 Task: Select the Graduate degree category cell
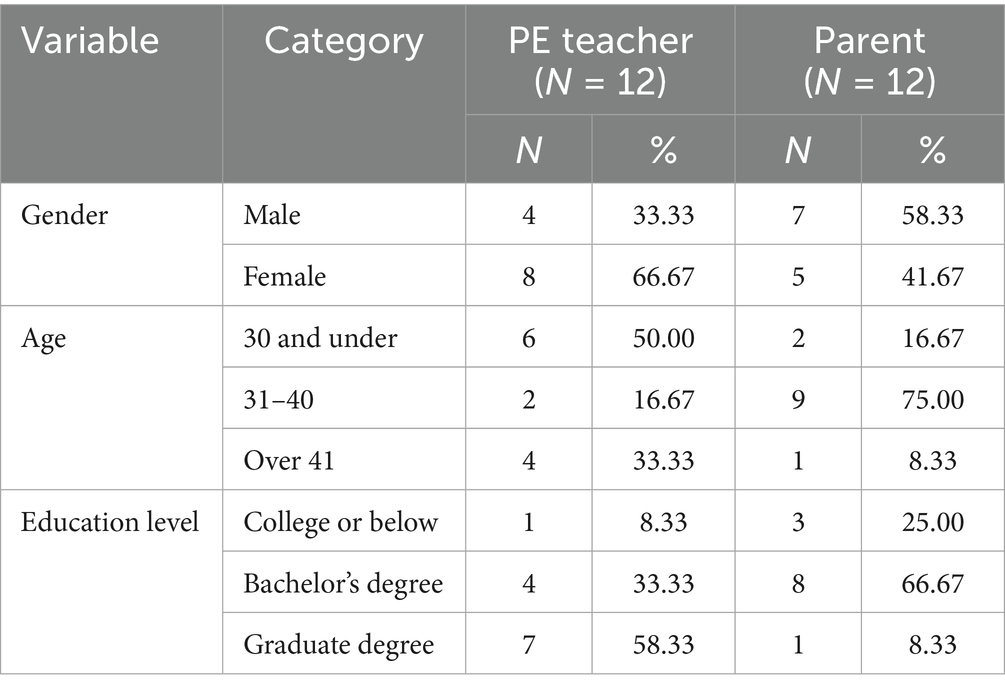[x=338, y=645]
